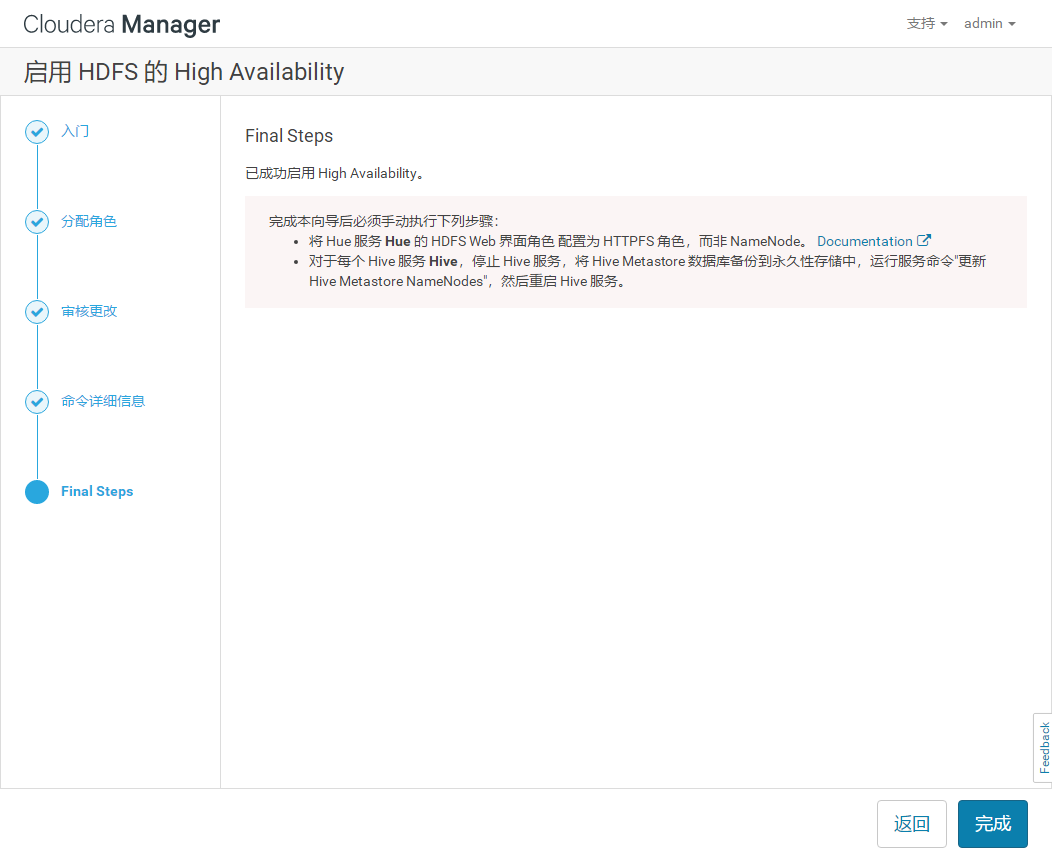Viewport: 1052px width, 860px height.
Task: Go to the 入门 wizard step
Action: 75,131
